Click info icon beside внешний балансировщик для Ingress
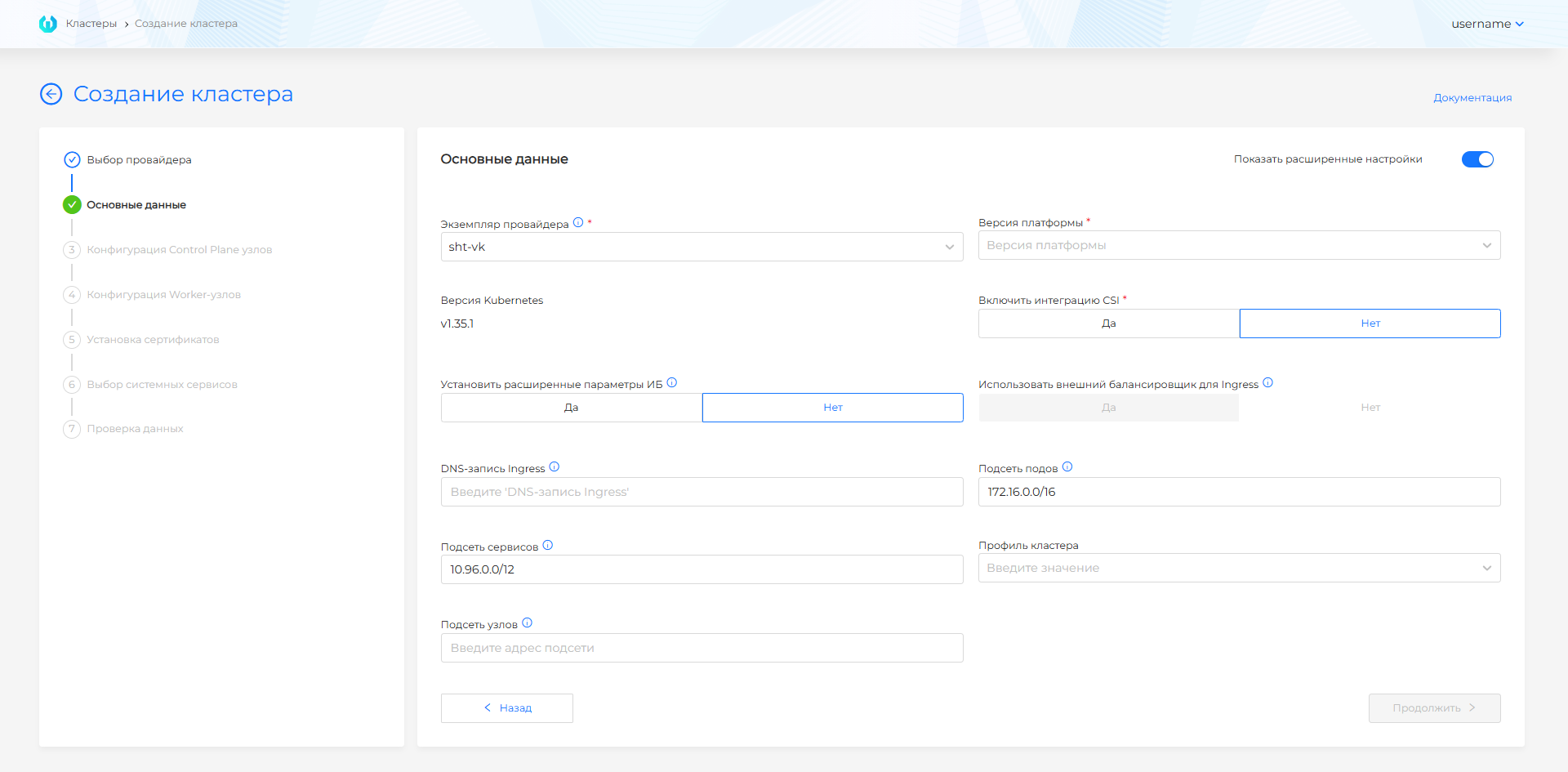Image resolution: width=1568 pixels, height=772 pixels. pos(1267,382)
